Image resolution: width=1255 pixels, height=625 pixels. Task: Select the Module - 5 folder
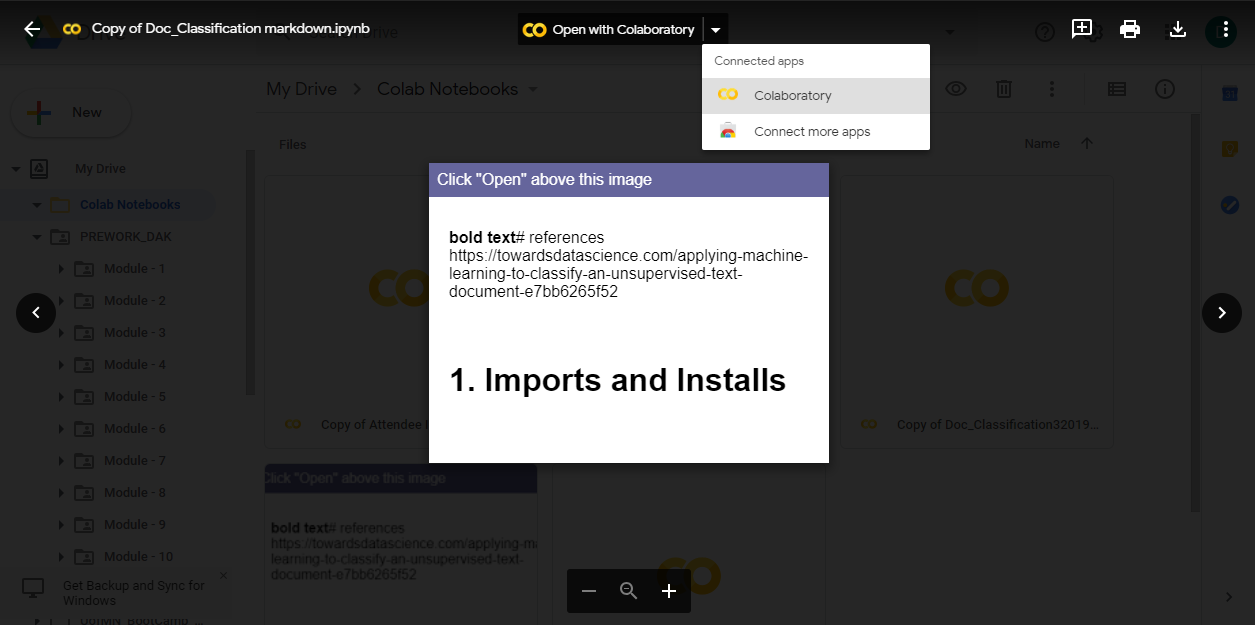click(135, 397)
